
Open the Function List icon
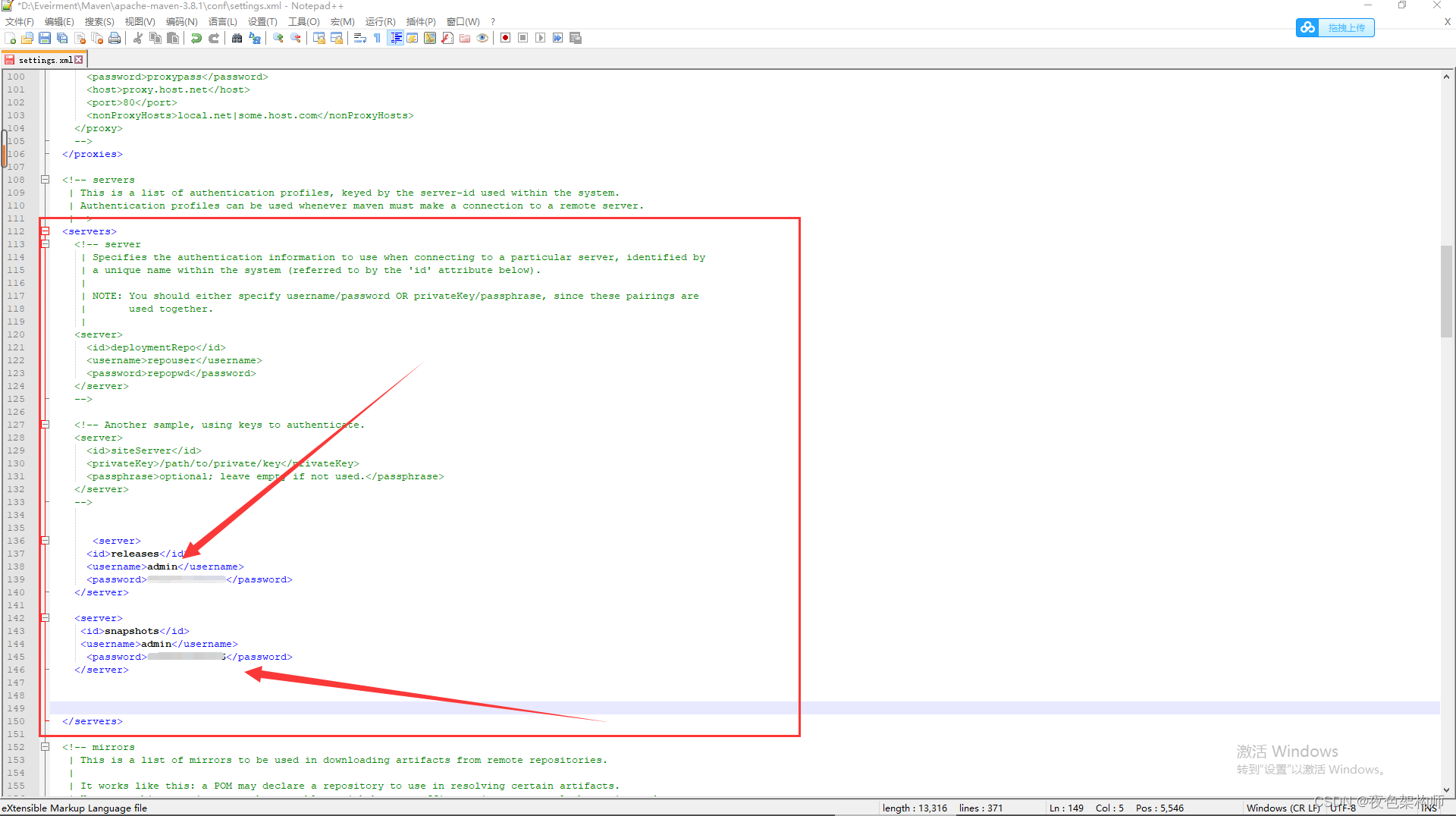[x=447, y=38]
